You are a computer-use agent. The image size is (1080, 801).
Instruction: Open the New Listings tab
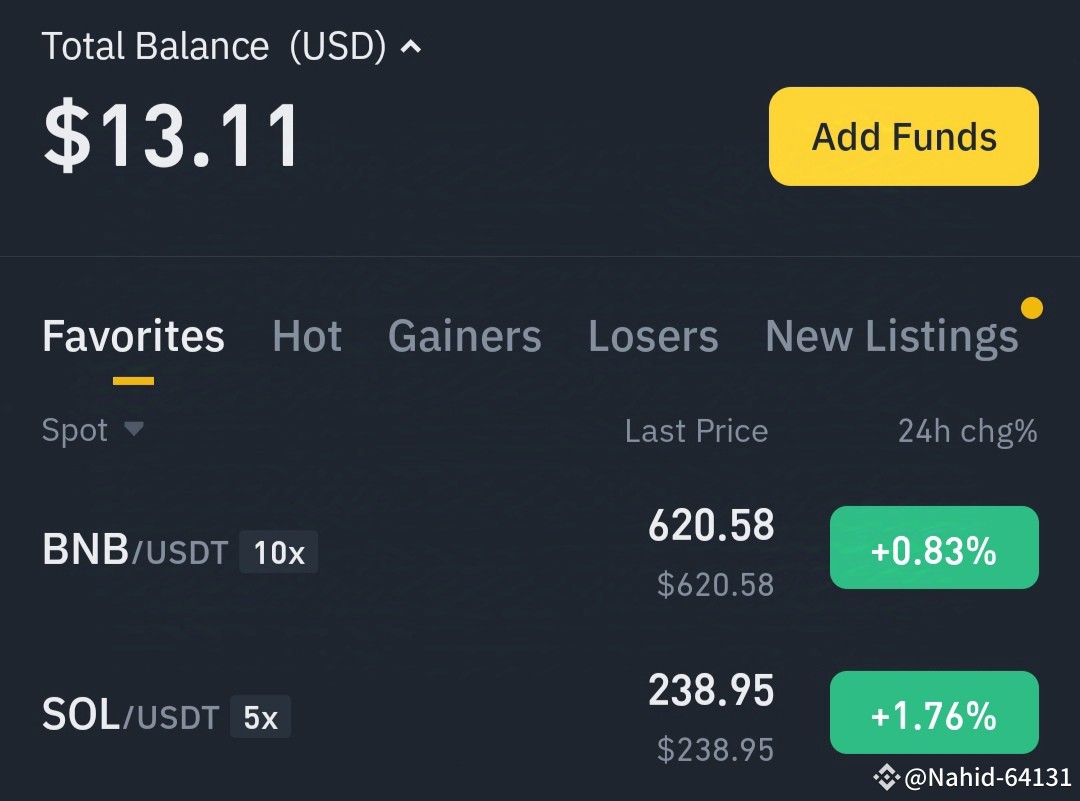891,336
